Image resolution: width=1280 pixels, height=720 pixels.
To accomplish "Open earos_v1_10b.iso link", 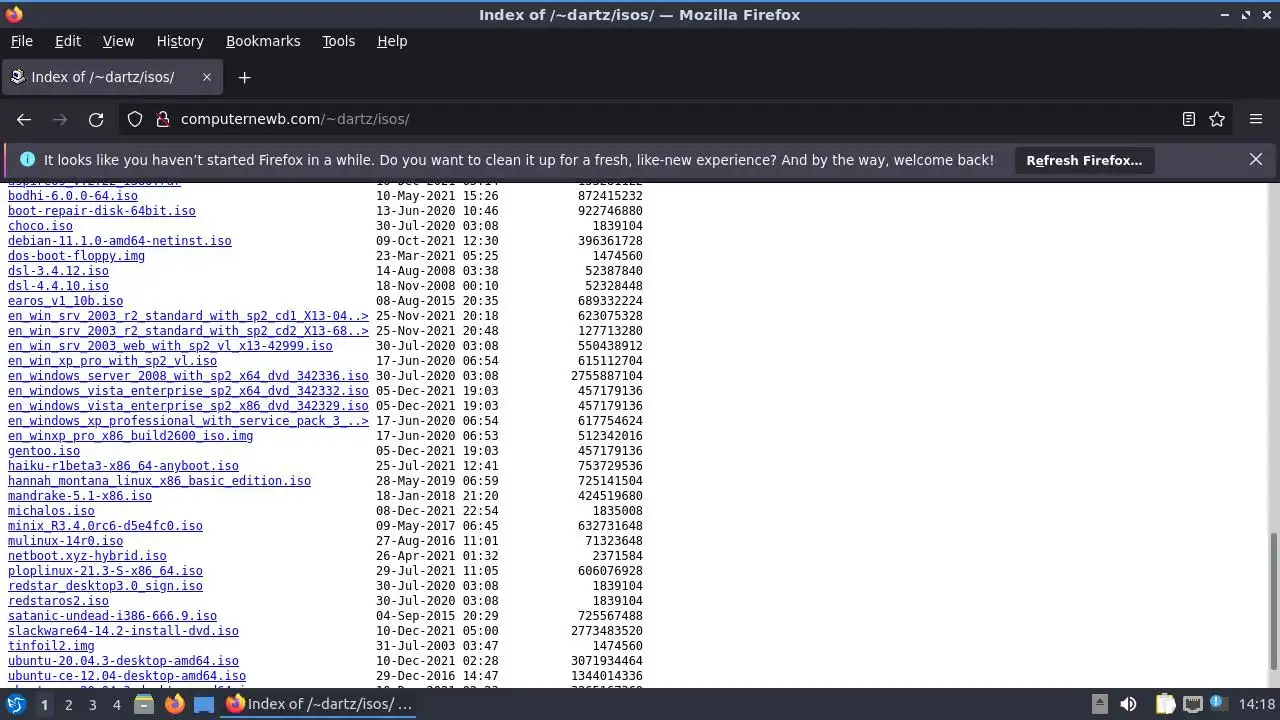I will click(66, 301).
